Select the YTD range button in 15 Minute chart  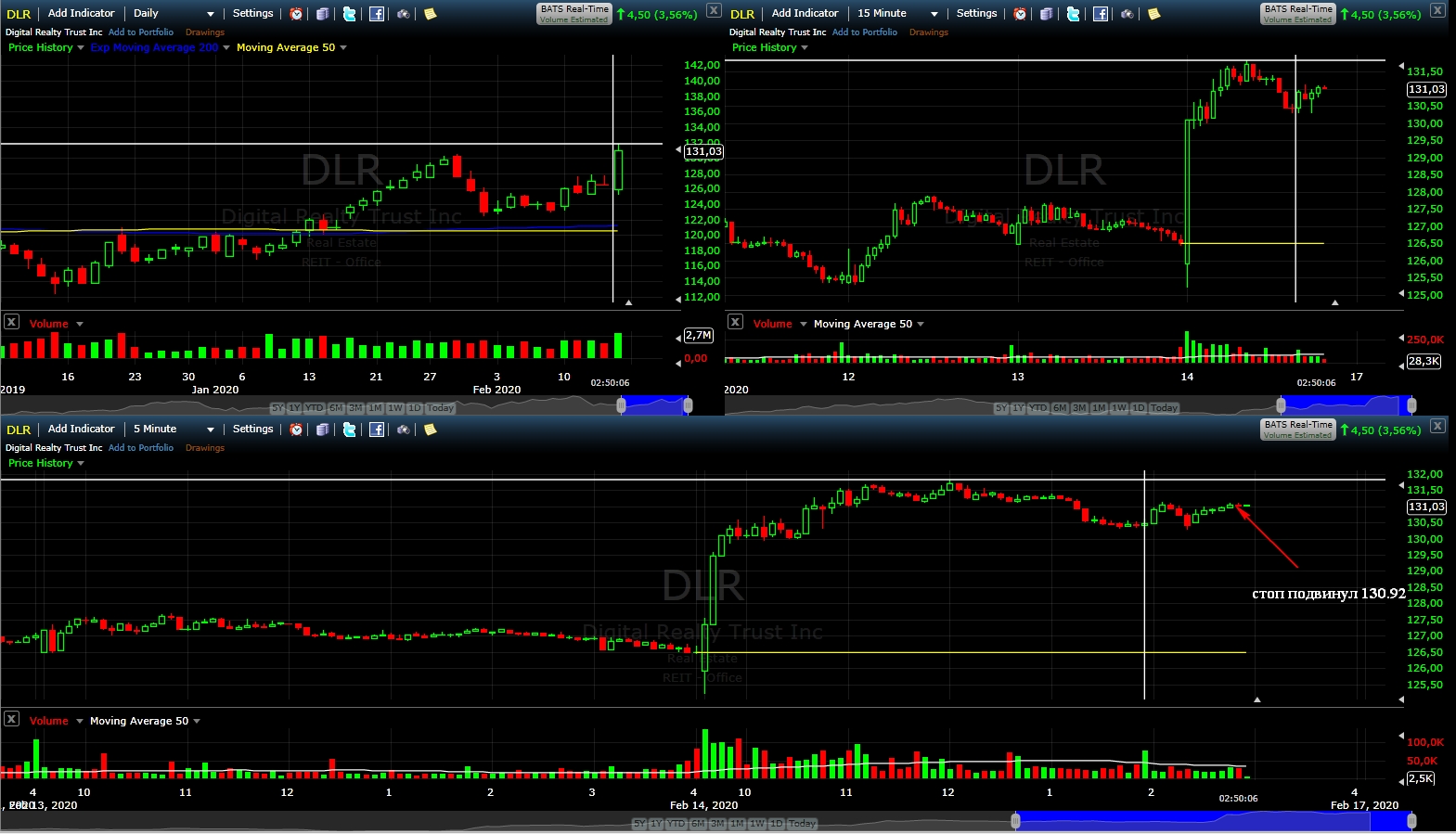tap(1037, 408)
